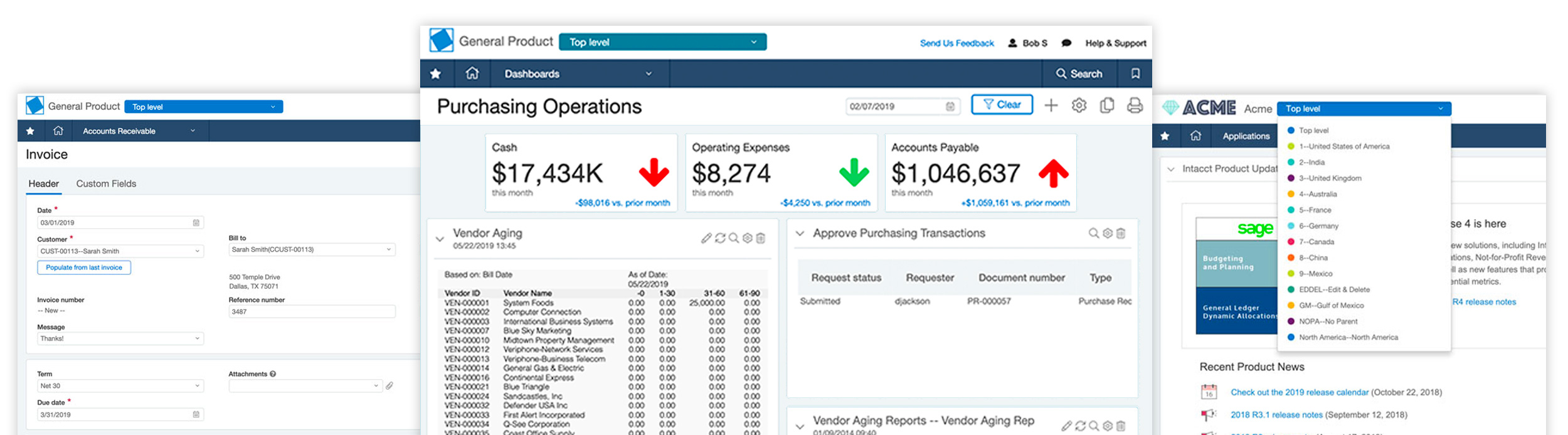
Task: Attach a file with the paperclip icon
Action: (389, 385)
